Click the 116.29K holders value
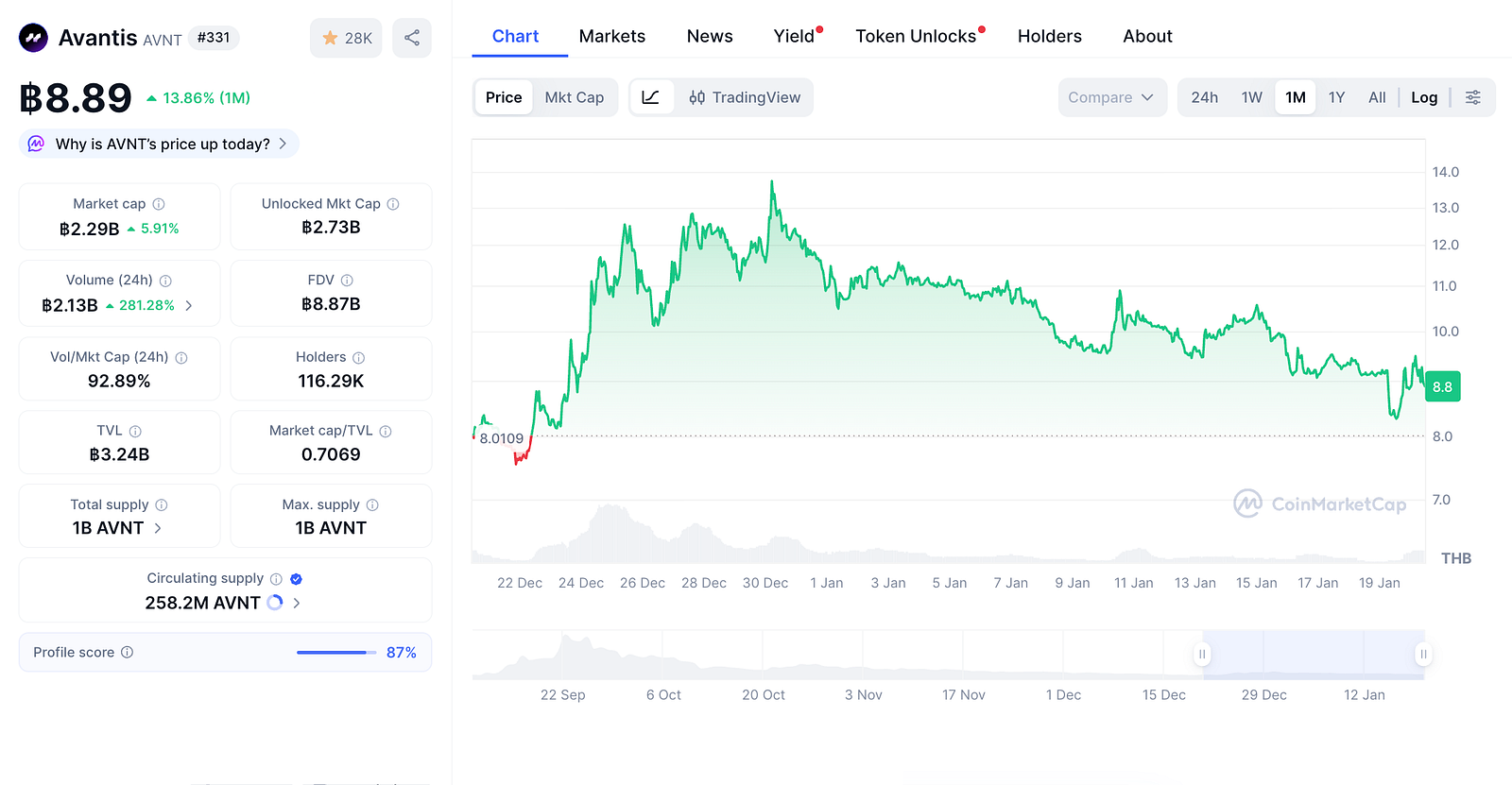Screen dimensions: 1512x785 pos(331,381)
